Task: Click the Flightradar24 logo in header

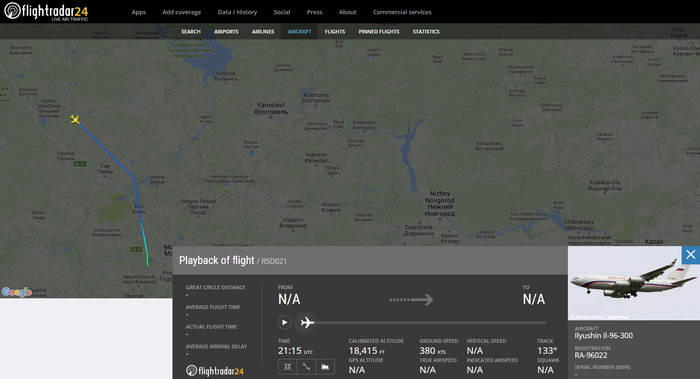Action: click(46, 11)
